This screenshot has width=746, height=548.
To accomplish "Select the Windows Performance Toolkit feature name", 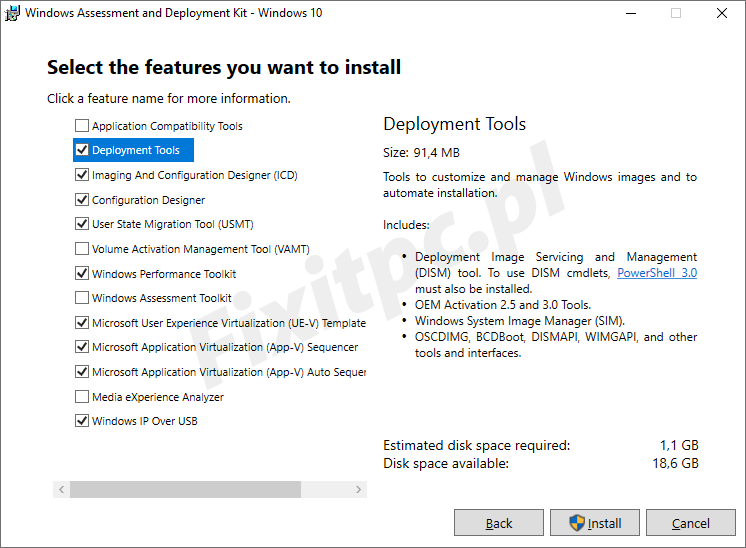I will 164,274.
